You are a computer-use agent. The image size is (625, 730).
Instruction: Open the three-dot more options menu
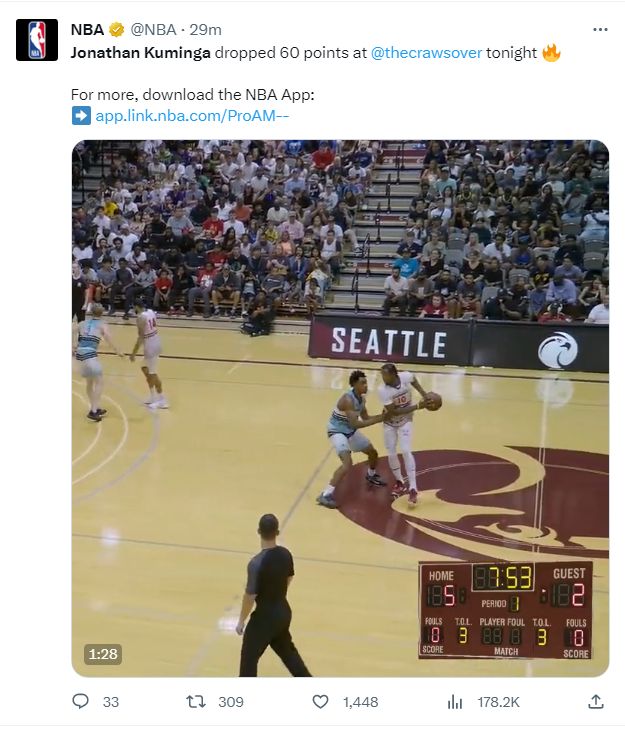[600, 29]
